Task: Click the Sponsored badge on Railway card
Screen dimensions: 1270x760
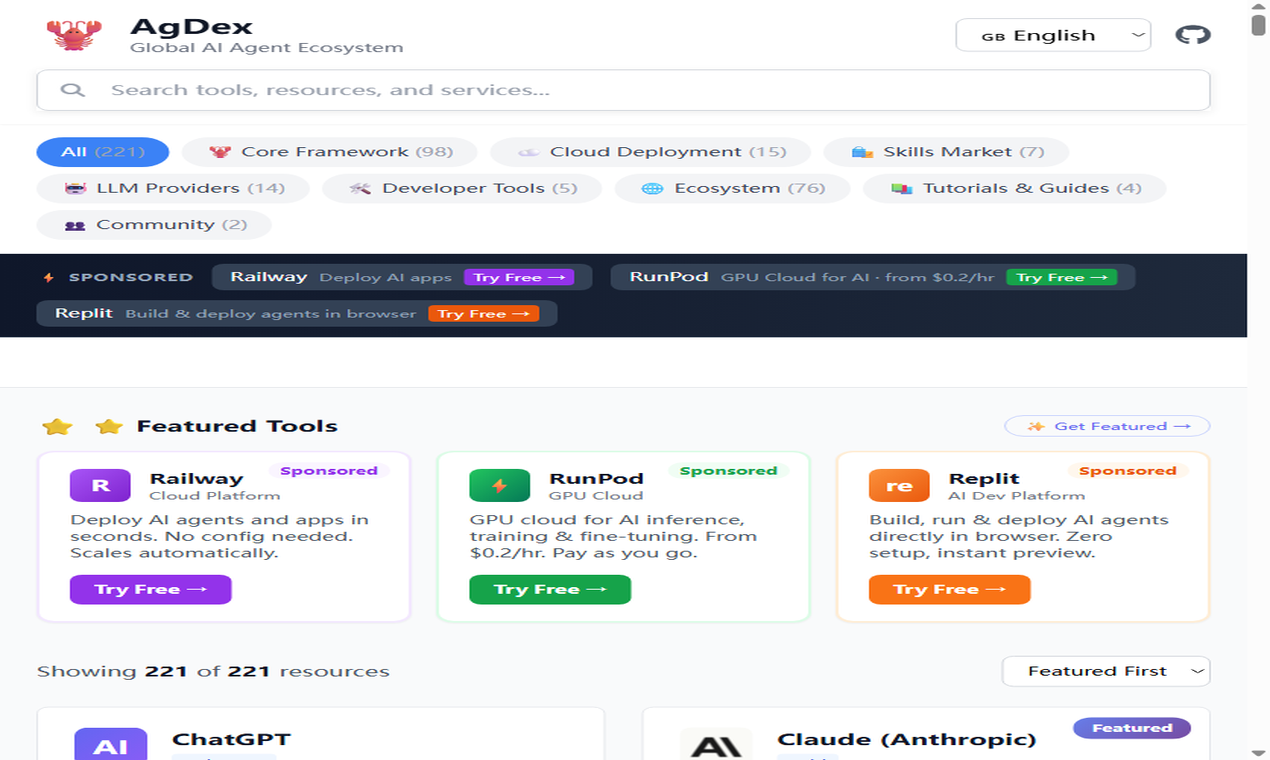Action: [329, 471]
